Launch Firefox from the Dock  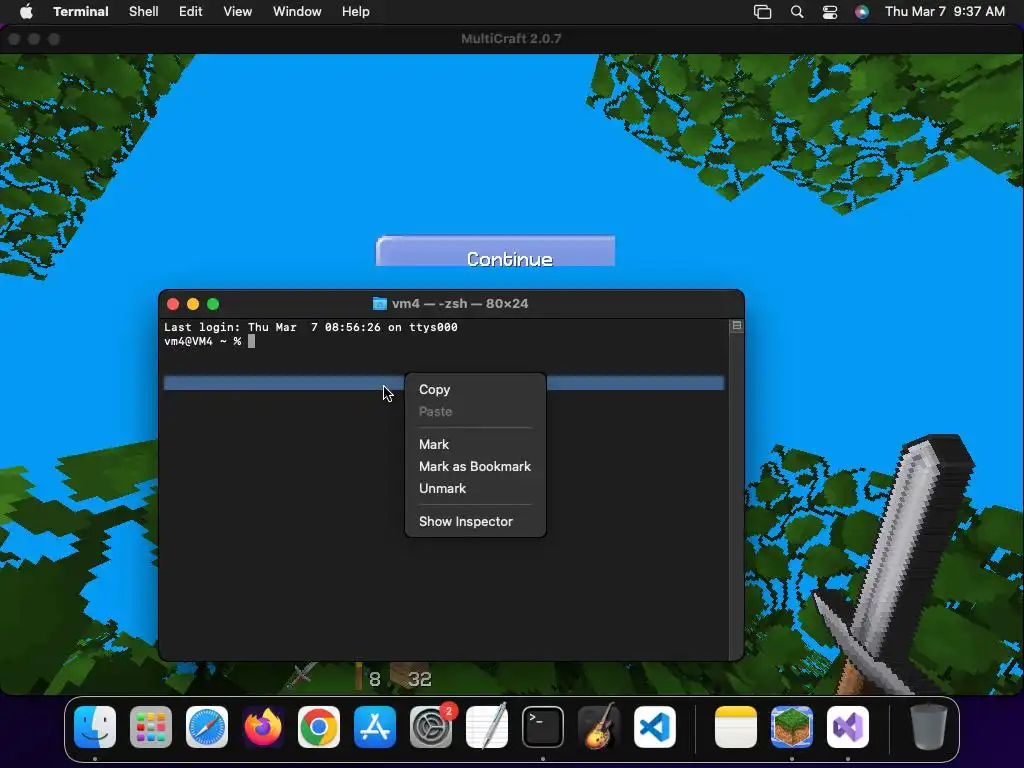pyautogui.click(x=263, y=727)
